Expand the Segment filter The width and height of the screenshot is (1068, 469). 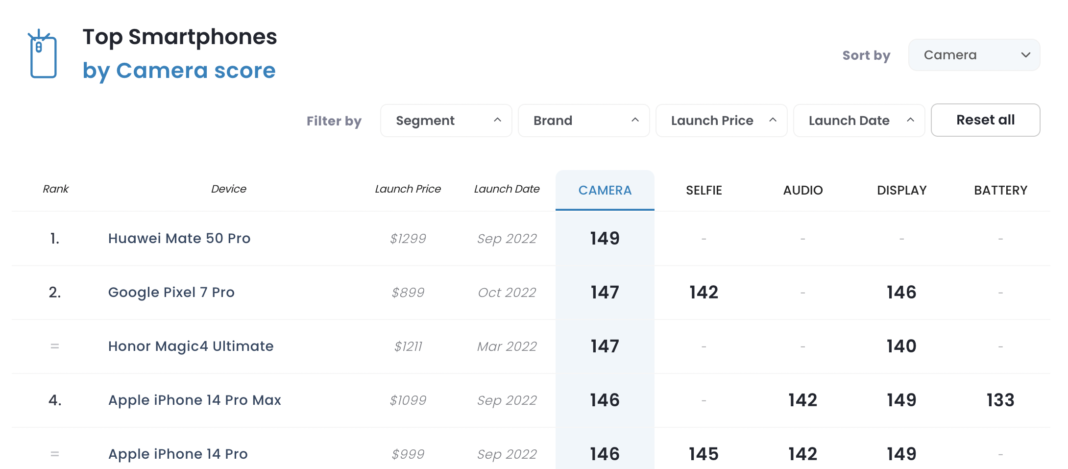[x=445, y=120]
